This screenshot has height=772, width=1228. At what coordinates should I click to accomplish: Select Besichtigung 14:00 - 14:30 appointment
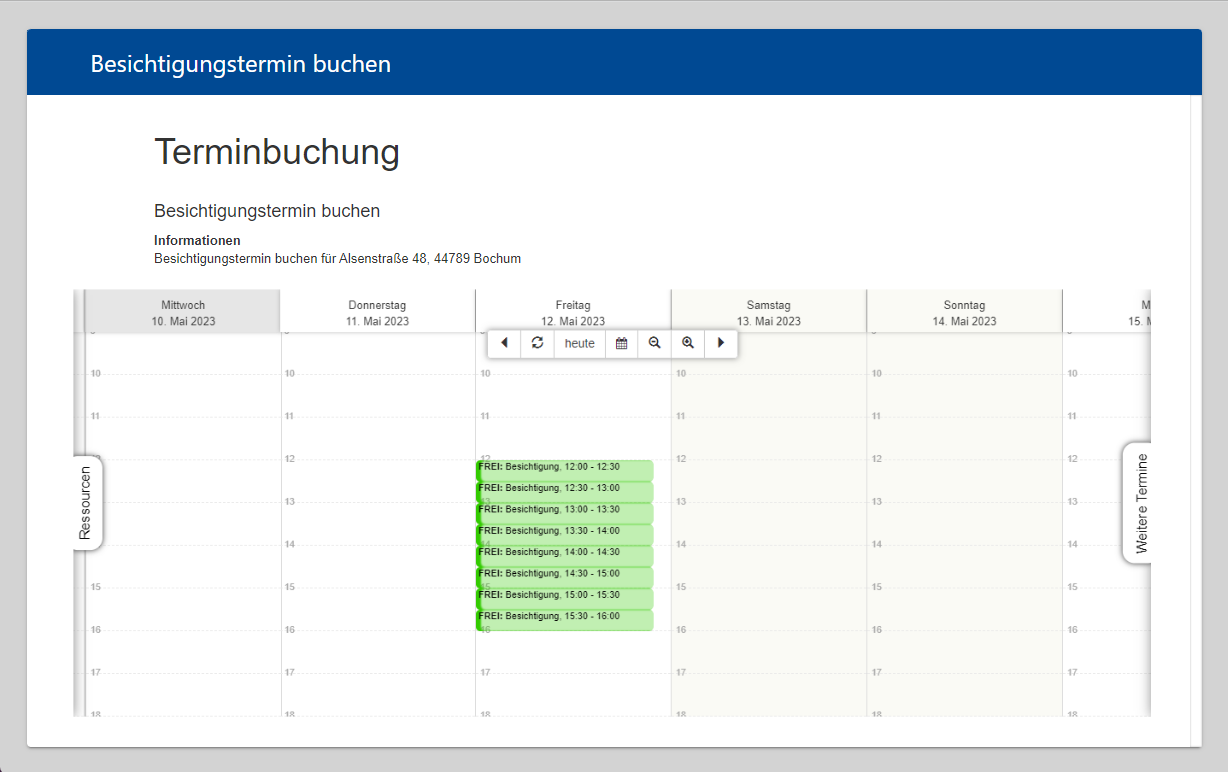(564, 553)
